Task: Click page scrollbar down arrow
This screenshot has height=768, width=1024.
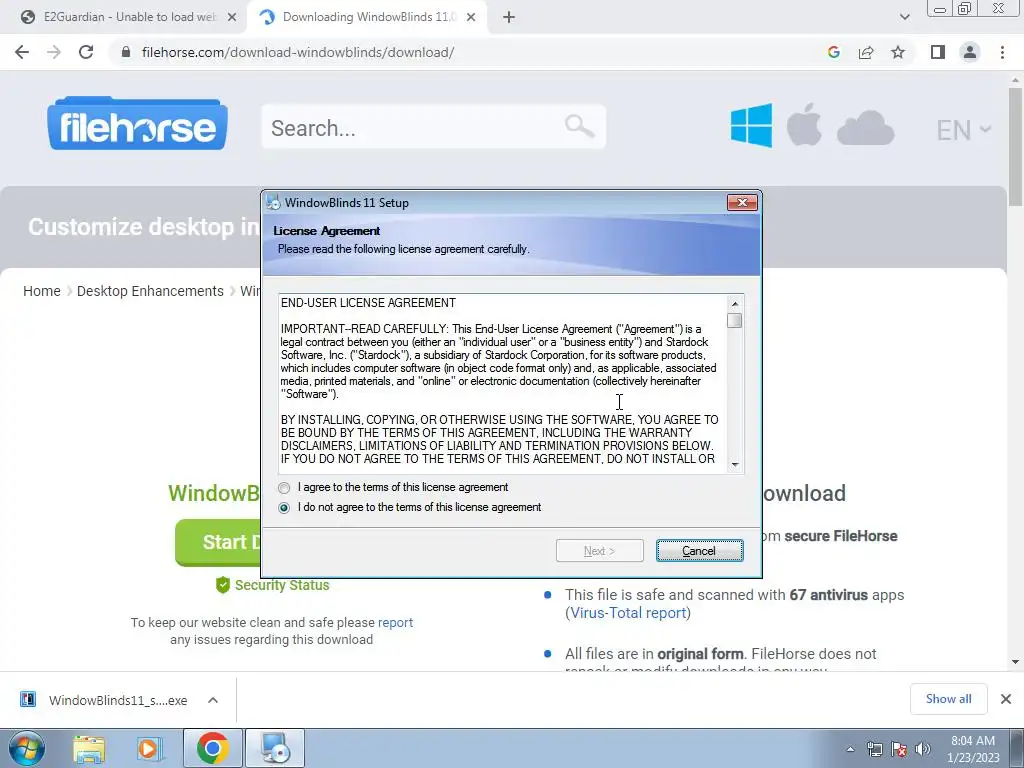Action: pos(1016,662)
